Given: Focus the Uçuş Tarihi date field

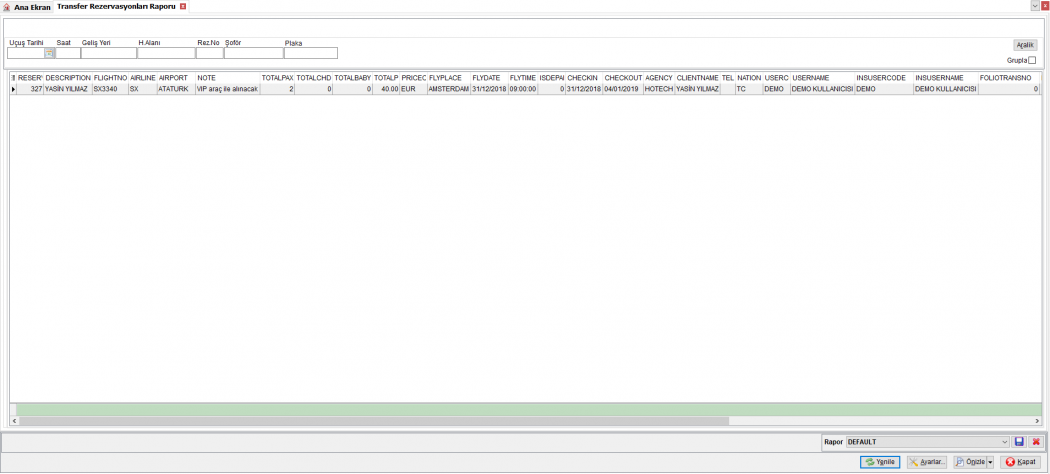Looking at the screenshot, I should (x=26, y=53).
